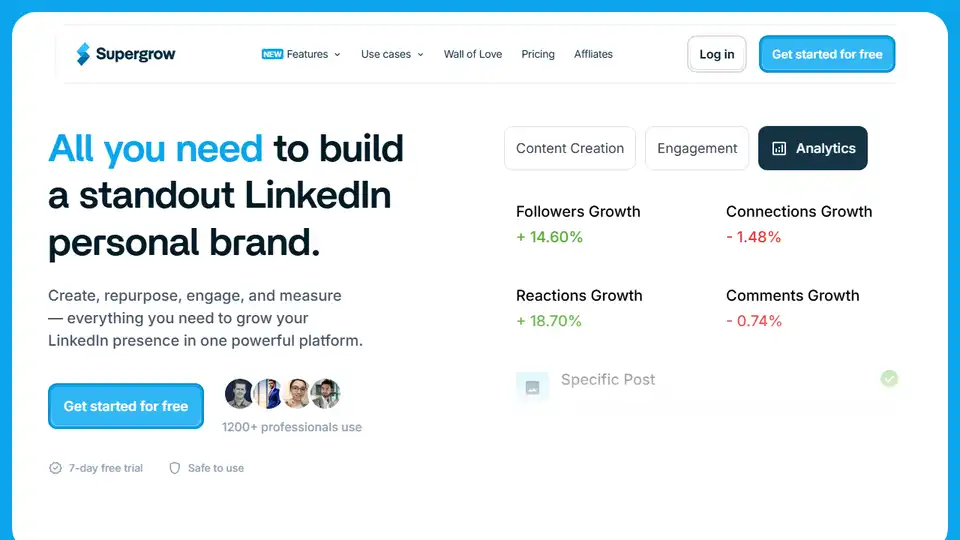Click the bar chart icon in Analytics tab
Screen dimensions: 960x540
tap(780, 149)
